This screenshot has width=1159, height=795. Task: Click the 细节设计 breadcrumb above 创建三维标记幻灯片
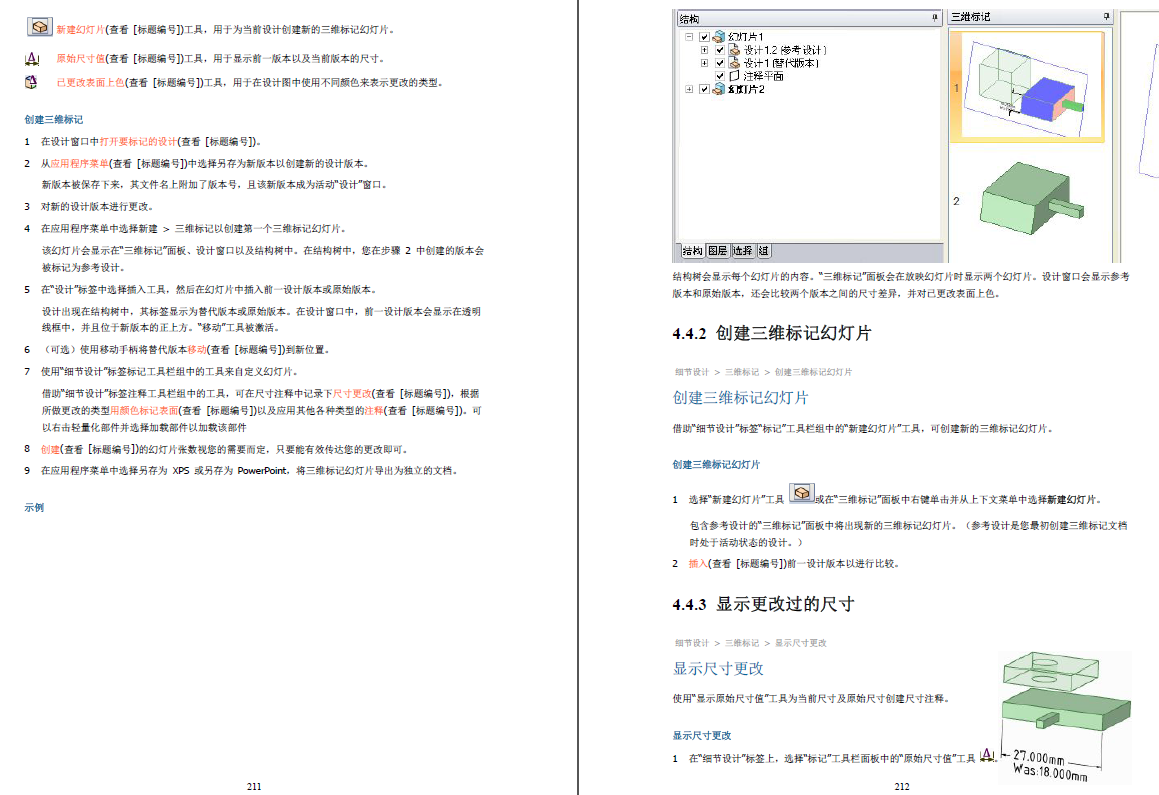point(691,372)
